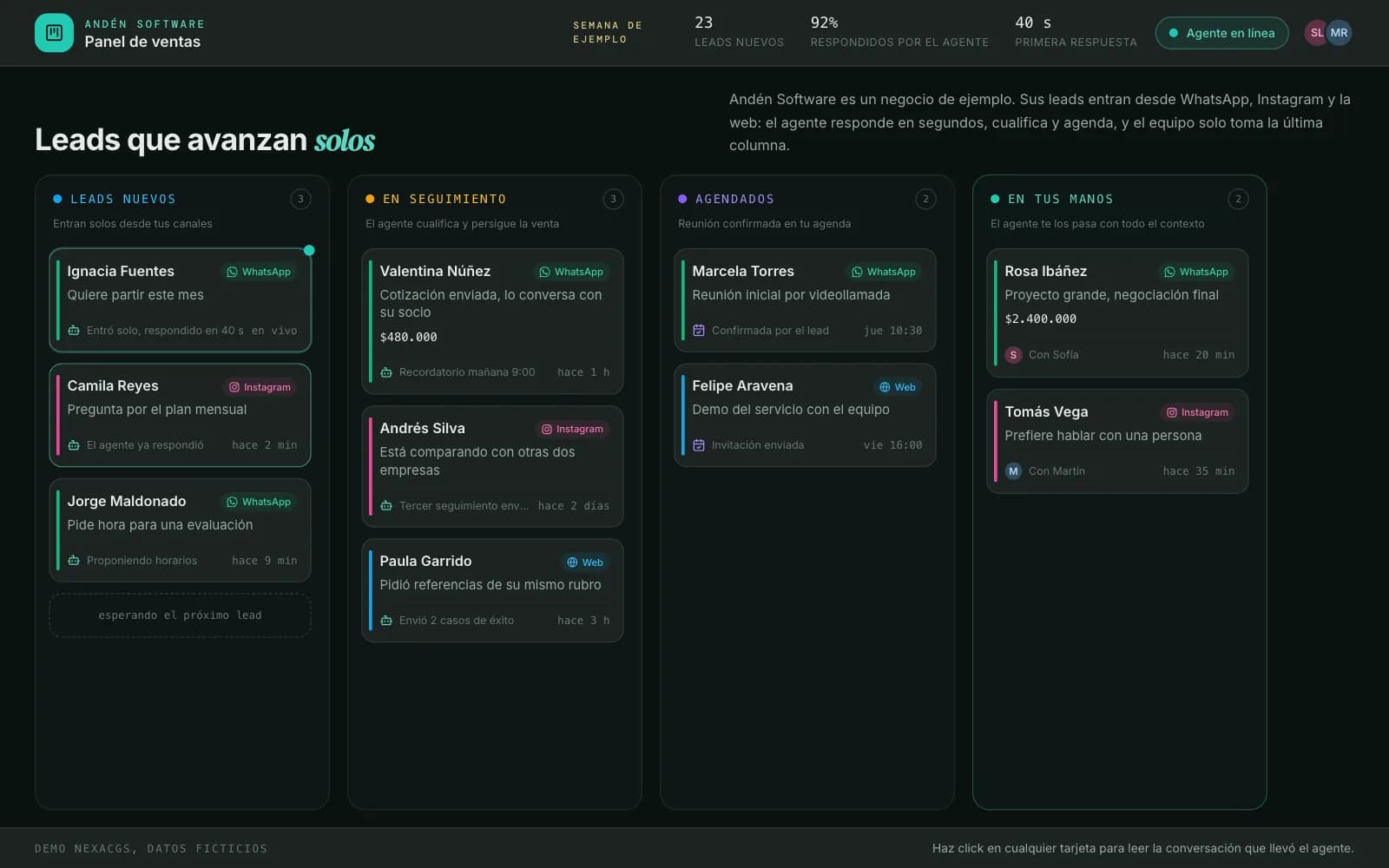1389x868 pixels.
Task: Click WhatsApp badge on Valentina Núñez card
Action: [x=571, y=272]
